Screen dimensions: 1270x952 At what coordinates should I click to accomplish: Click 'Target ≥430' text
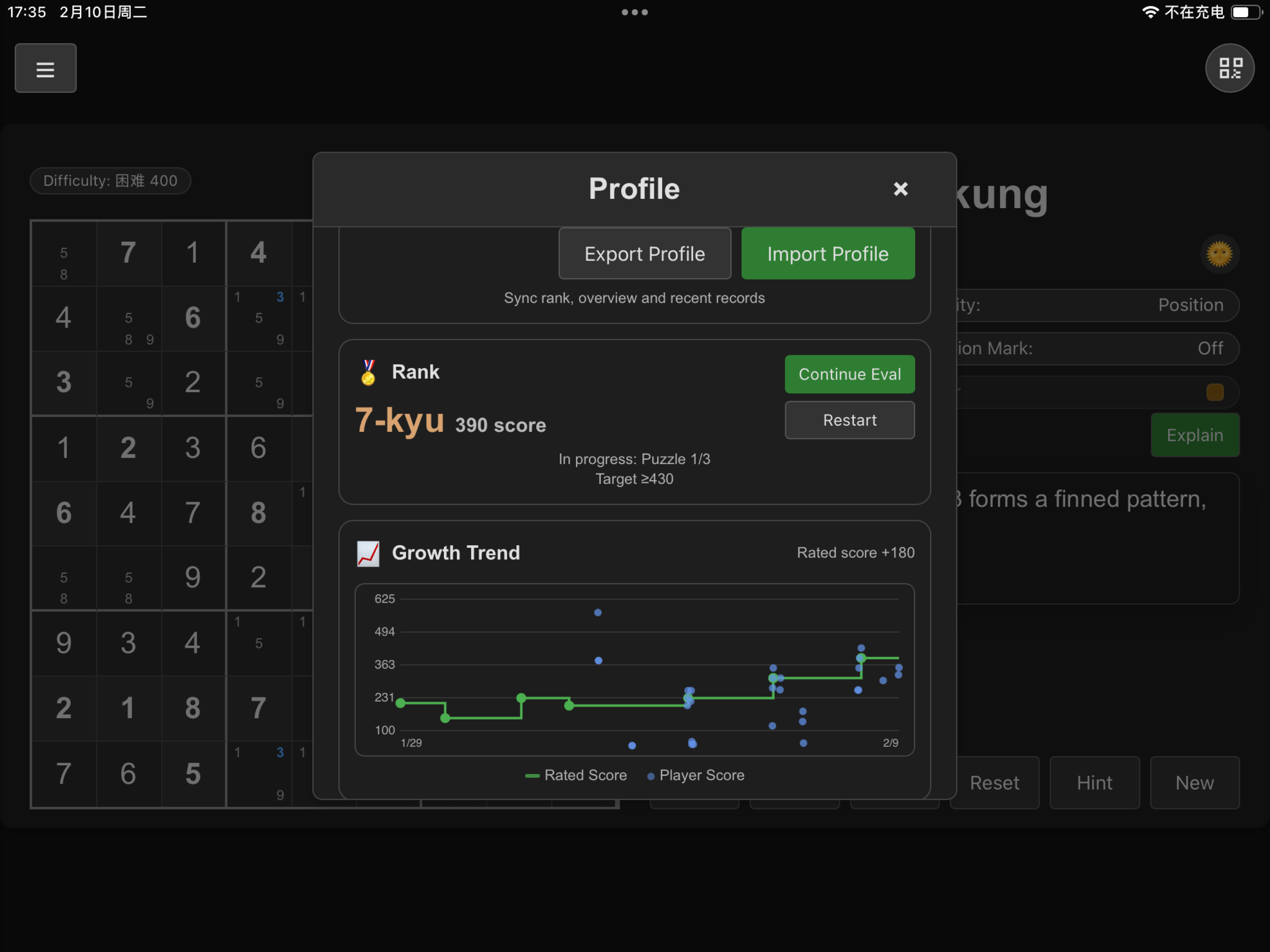[635, 479]
